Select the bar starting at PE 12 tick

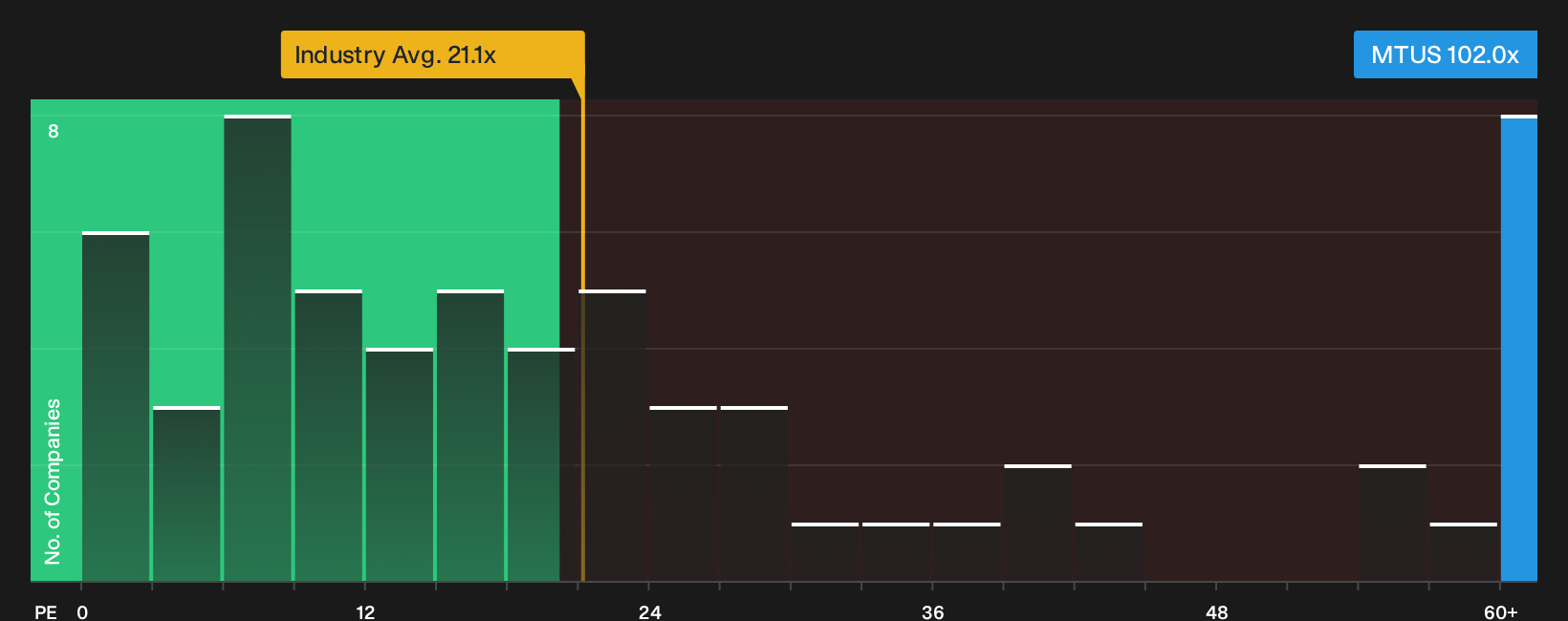point(400,464)
